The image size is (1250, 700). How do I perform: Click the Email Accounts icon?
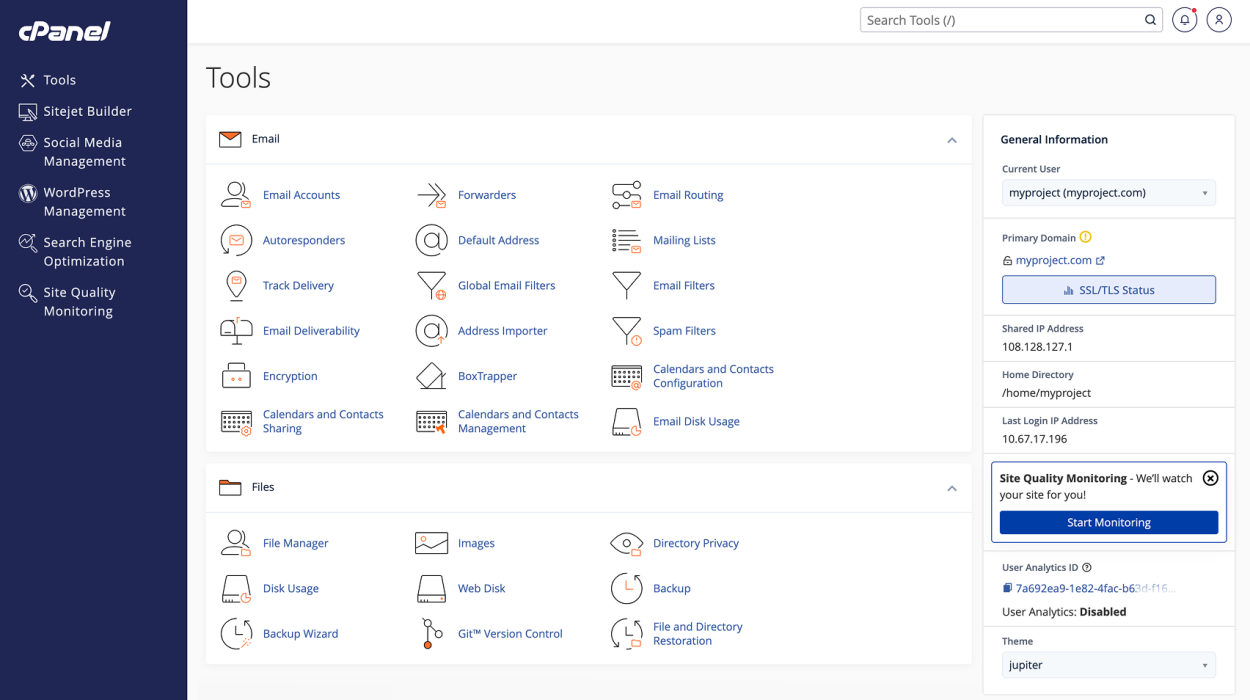(x=236, y=195)
